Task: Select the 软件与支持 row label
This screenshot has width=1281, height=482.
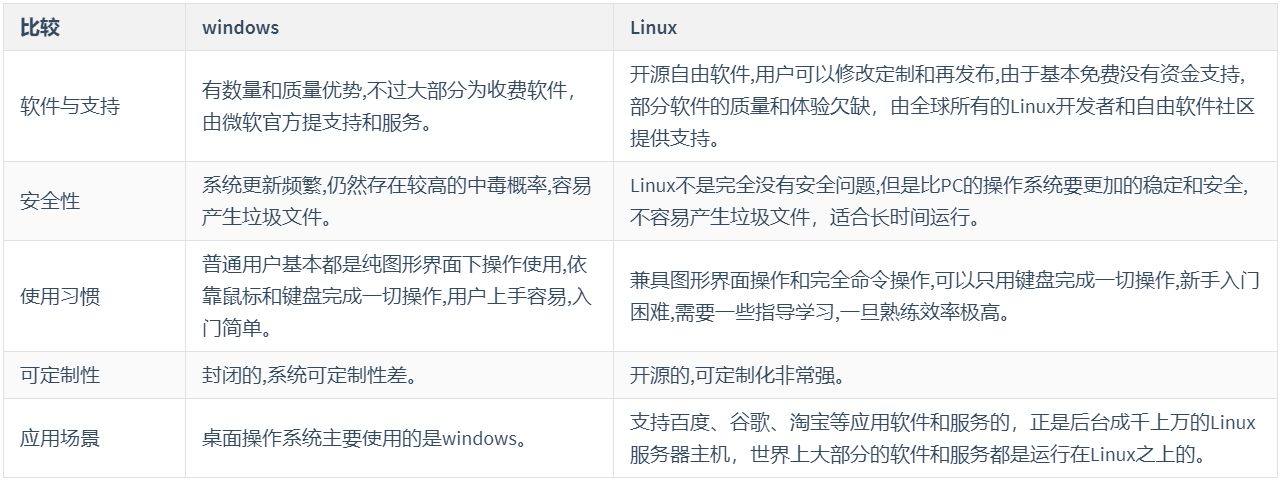Action: (70, 106)
